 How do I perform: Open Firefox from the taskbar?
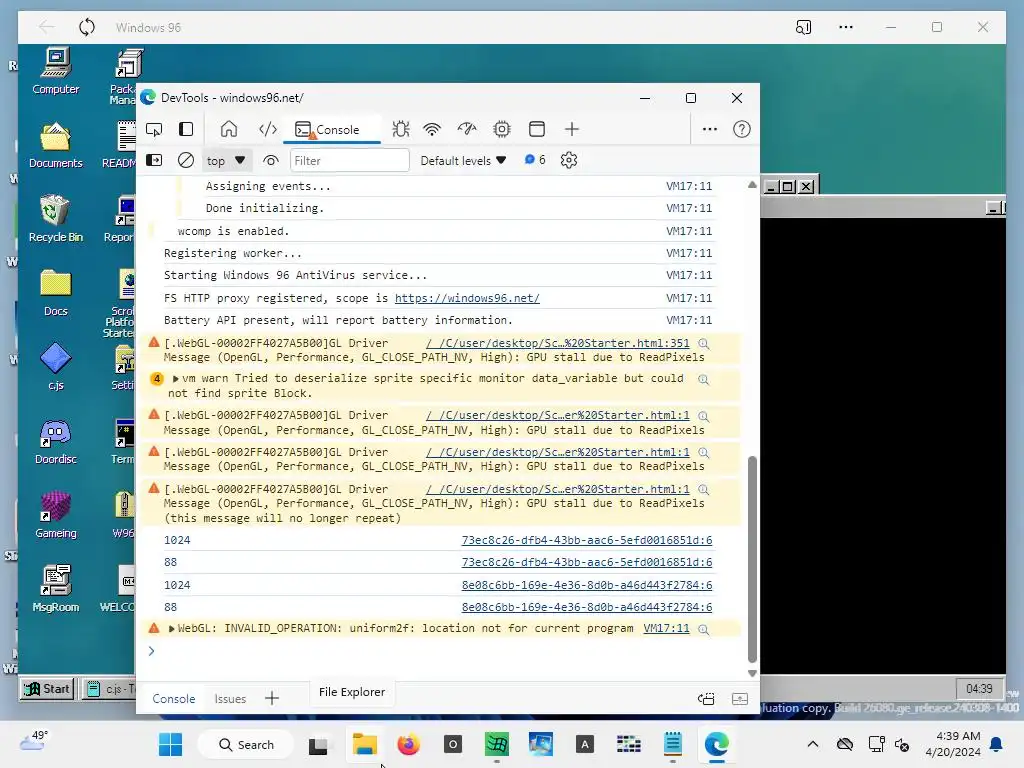408,744
